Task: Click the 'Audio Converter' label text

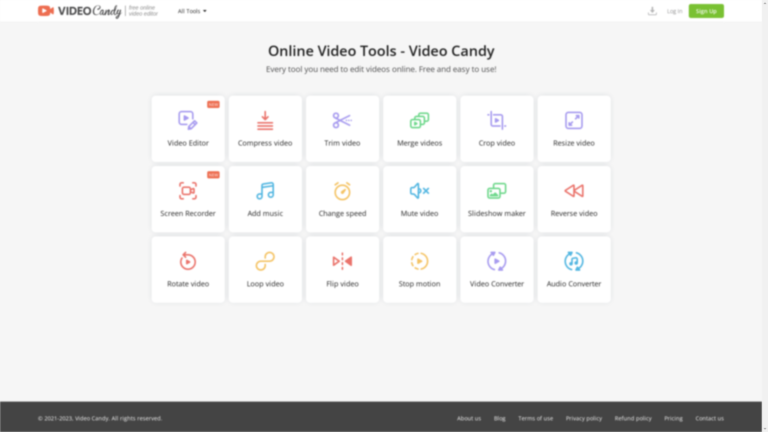Action: (574, 284)
